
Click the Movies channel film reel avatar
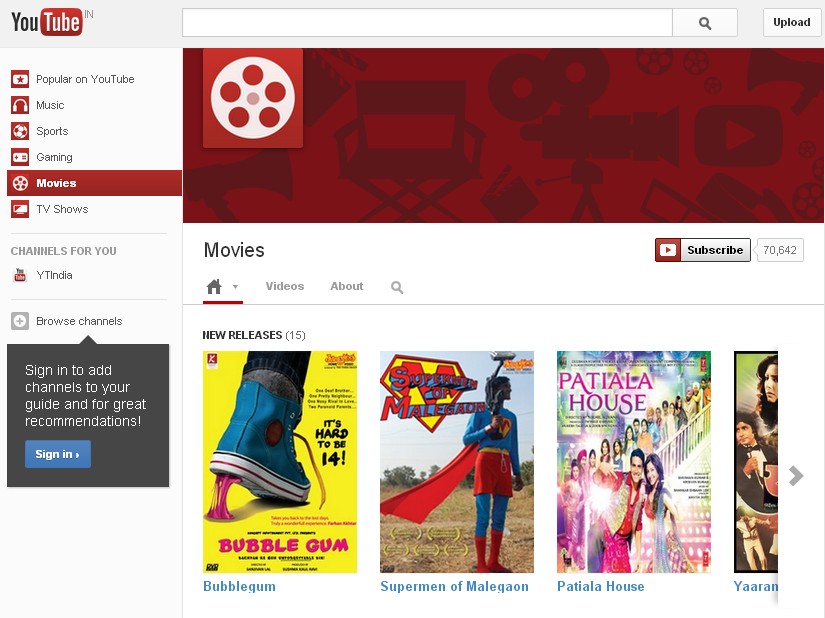[x=253, y=98]
